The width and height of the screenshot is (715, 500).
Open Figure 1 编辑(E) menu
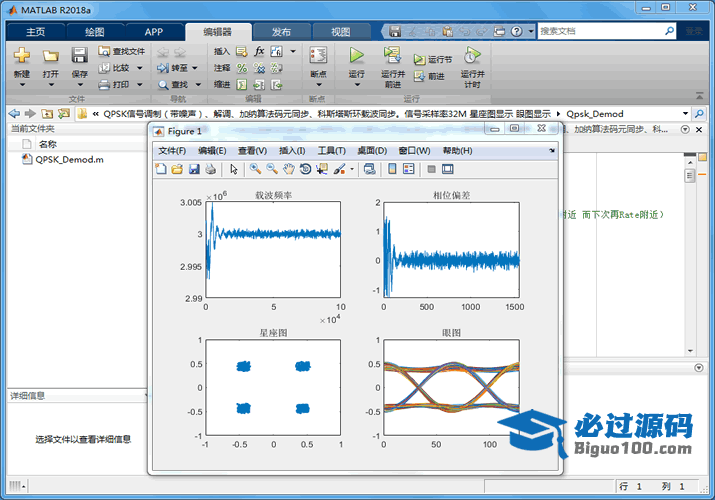click(212, 150)
